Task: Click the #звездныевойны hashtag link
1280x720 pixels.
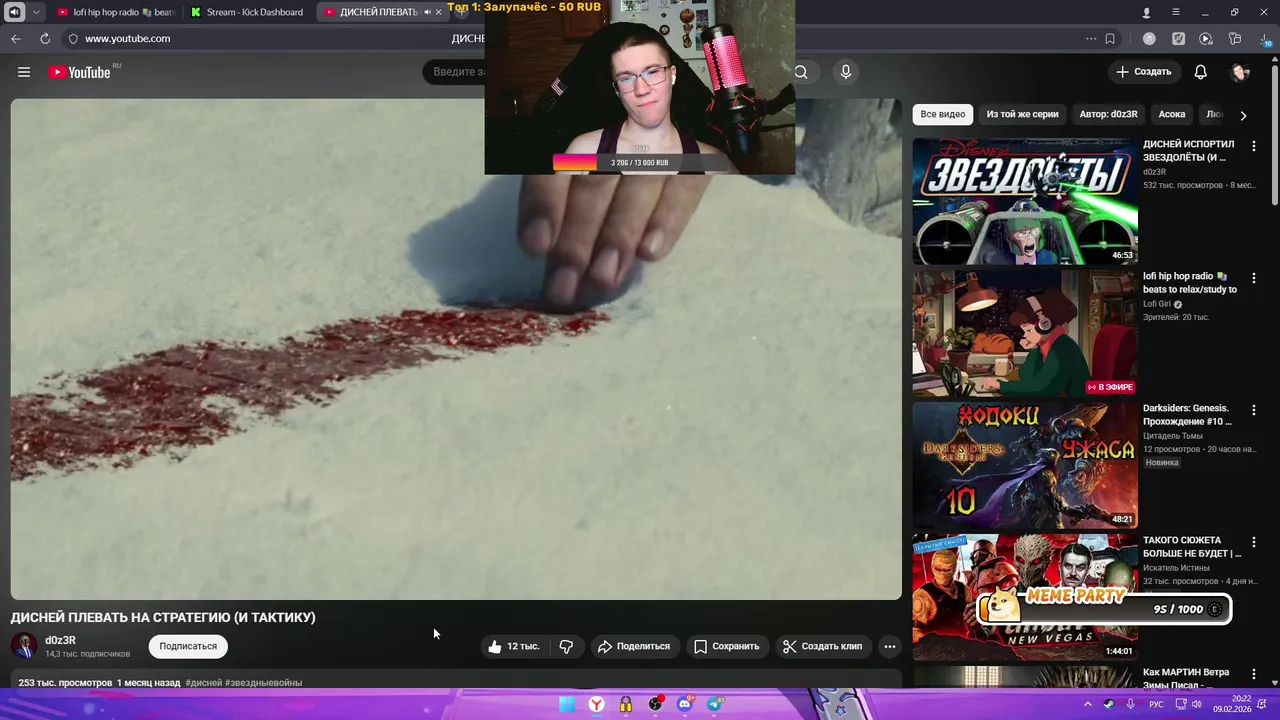Action: click(x=263, y=683)
